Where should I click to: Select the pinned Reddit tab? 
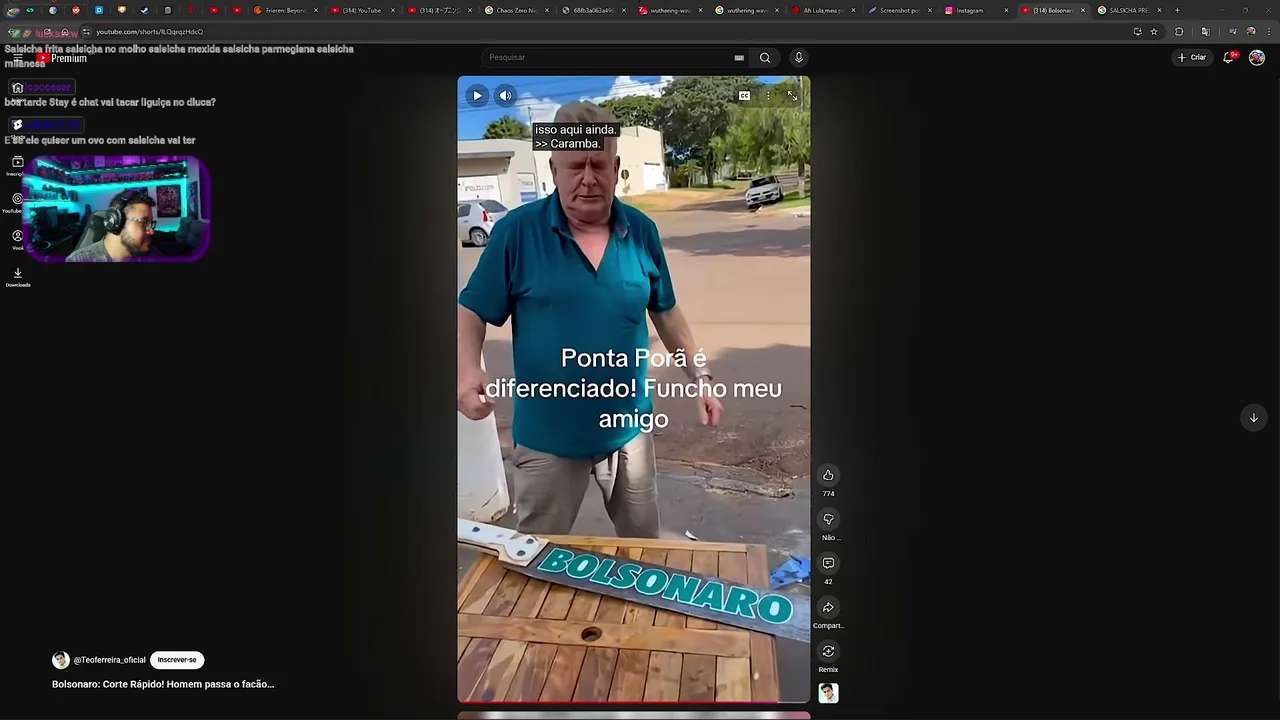[75, 10]
